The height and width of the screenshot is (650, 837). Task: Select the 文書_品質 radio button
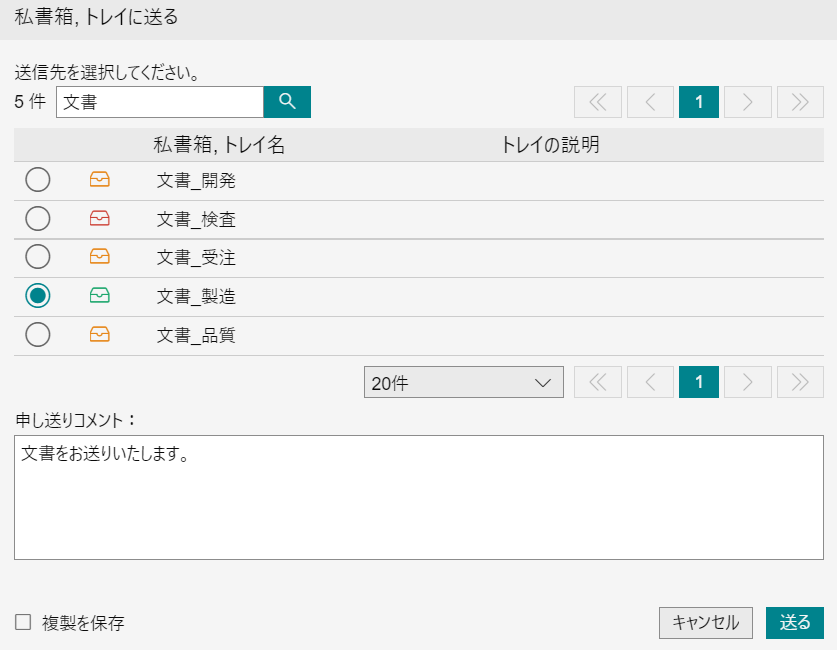[x=38, y=335]
